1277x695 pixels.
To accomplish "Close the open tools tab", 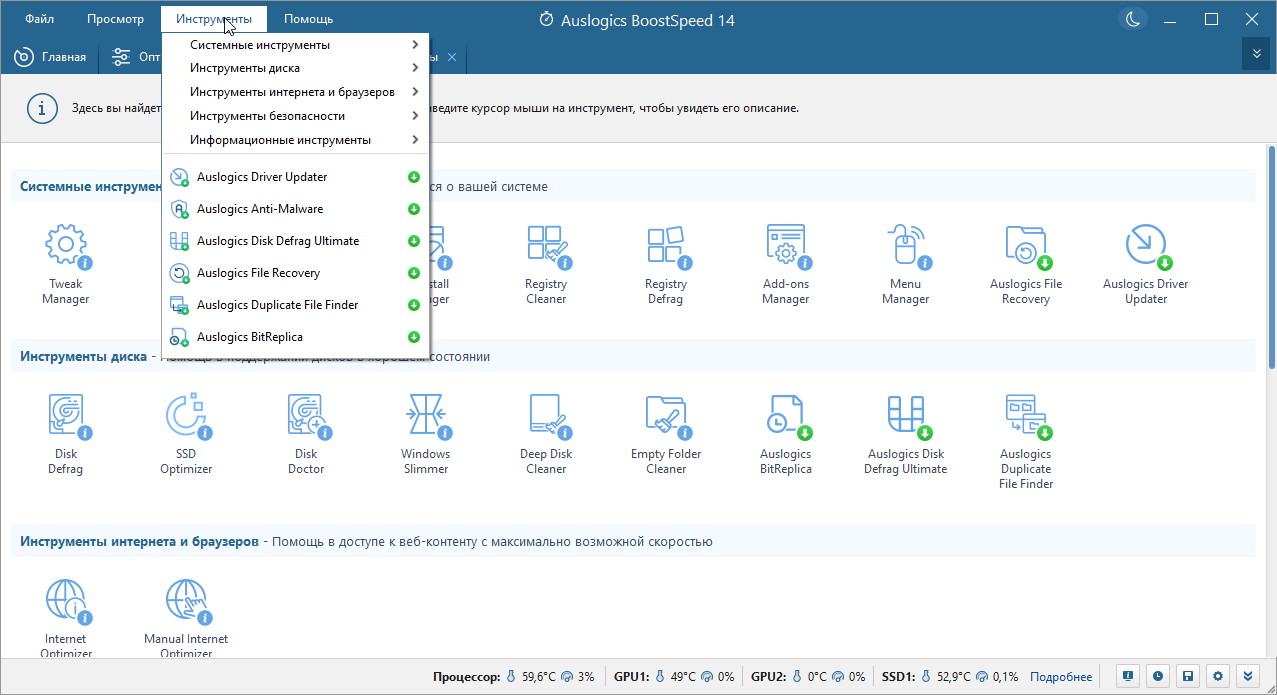I will click(452, 57).
